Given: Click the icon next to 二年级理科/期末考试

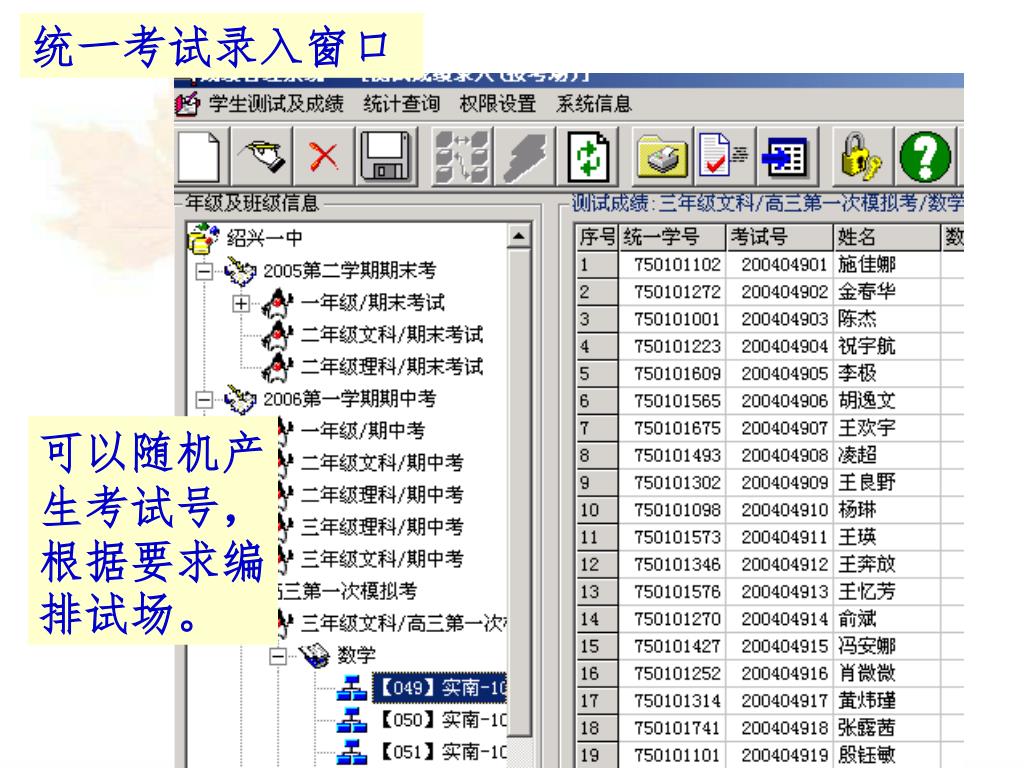Looking at the screenshot, I should coord(277,366).
